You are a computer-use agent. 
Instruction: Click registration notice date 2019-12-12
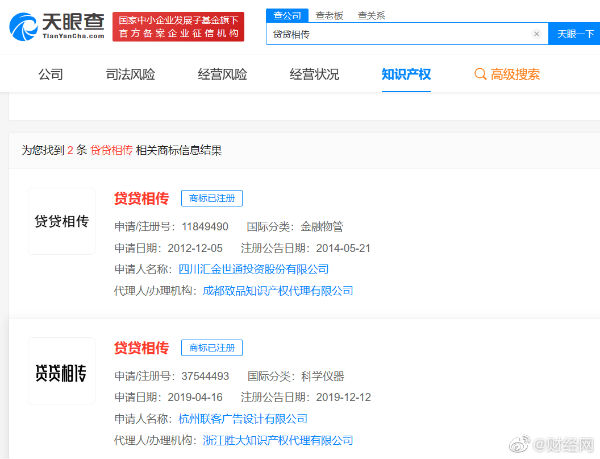click(344, 397)
